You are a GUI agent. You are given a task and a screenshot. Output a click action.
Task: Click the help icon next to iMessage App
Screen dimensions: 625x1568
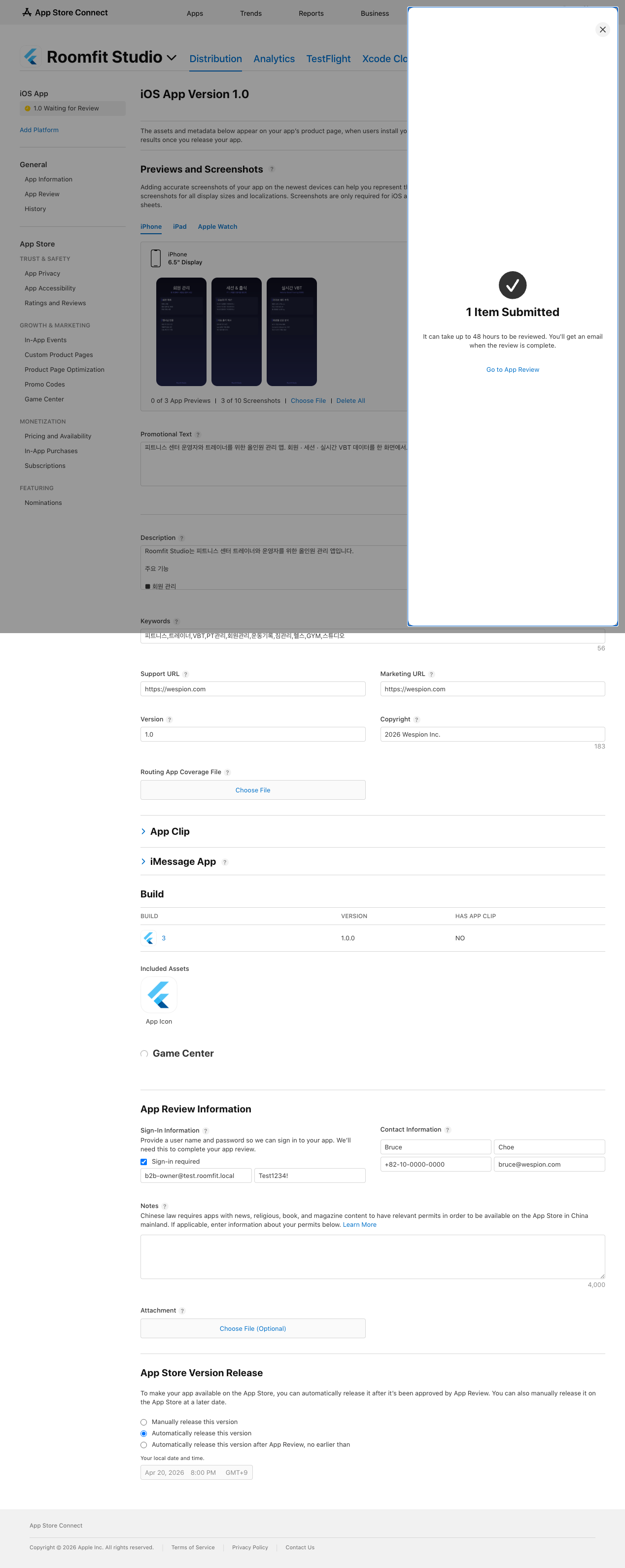pos(225,862)
